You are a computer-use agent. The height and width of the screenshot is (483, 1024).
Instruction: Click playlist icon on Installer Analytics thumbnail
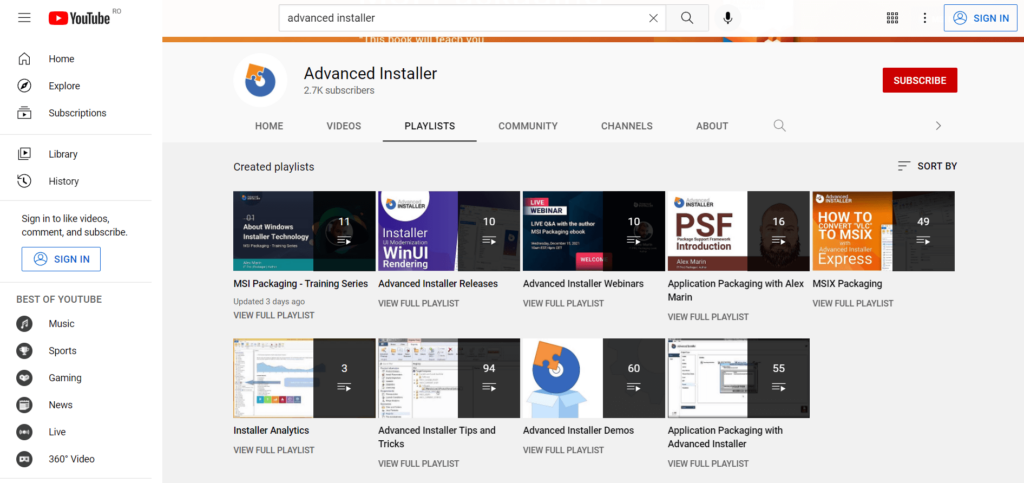click(344, 388)
